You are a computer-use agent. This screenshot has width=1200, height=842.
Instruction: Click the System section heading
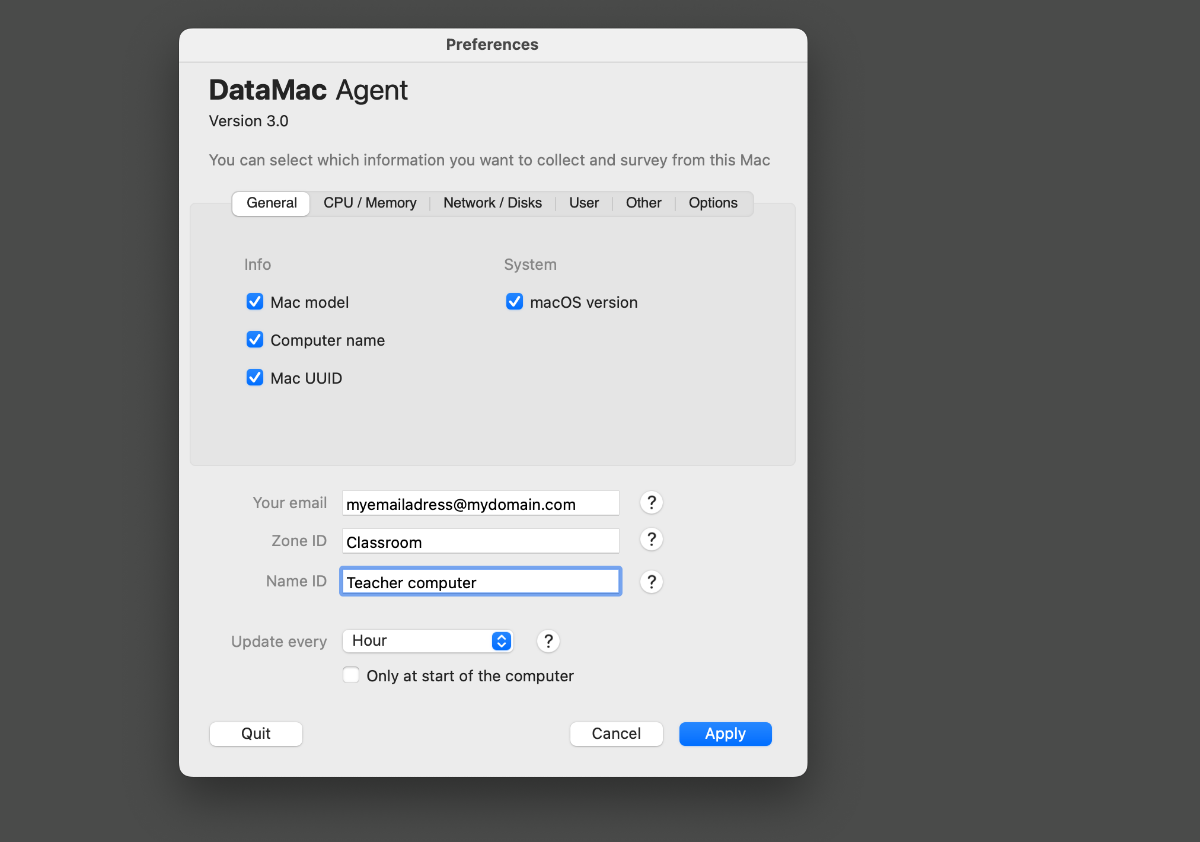click(x=530, y=265)
